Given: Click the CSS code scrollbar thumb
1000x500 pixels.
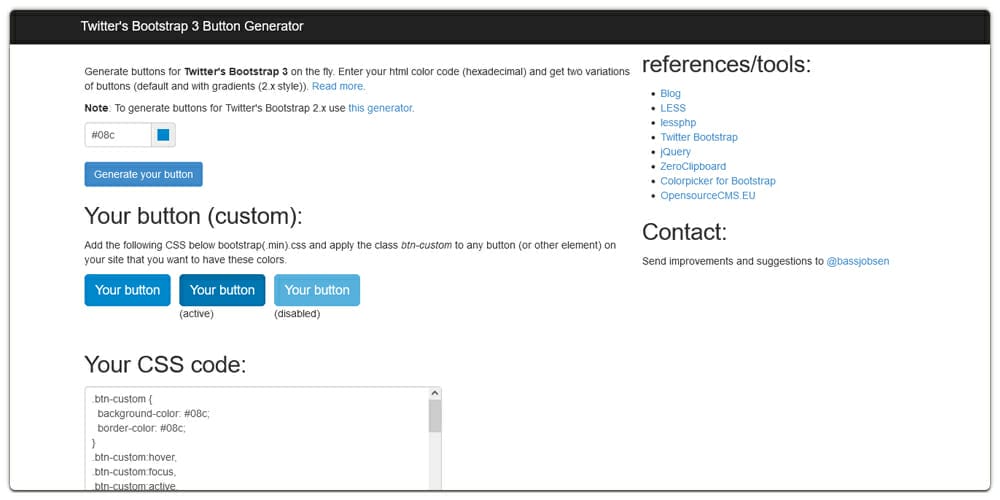Looking at the screenshot, I should pyautogui.click(x=435, y=416).
